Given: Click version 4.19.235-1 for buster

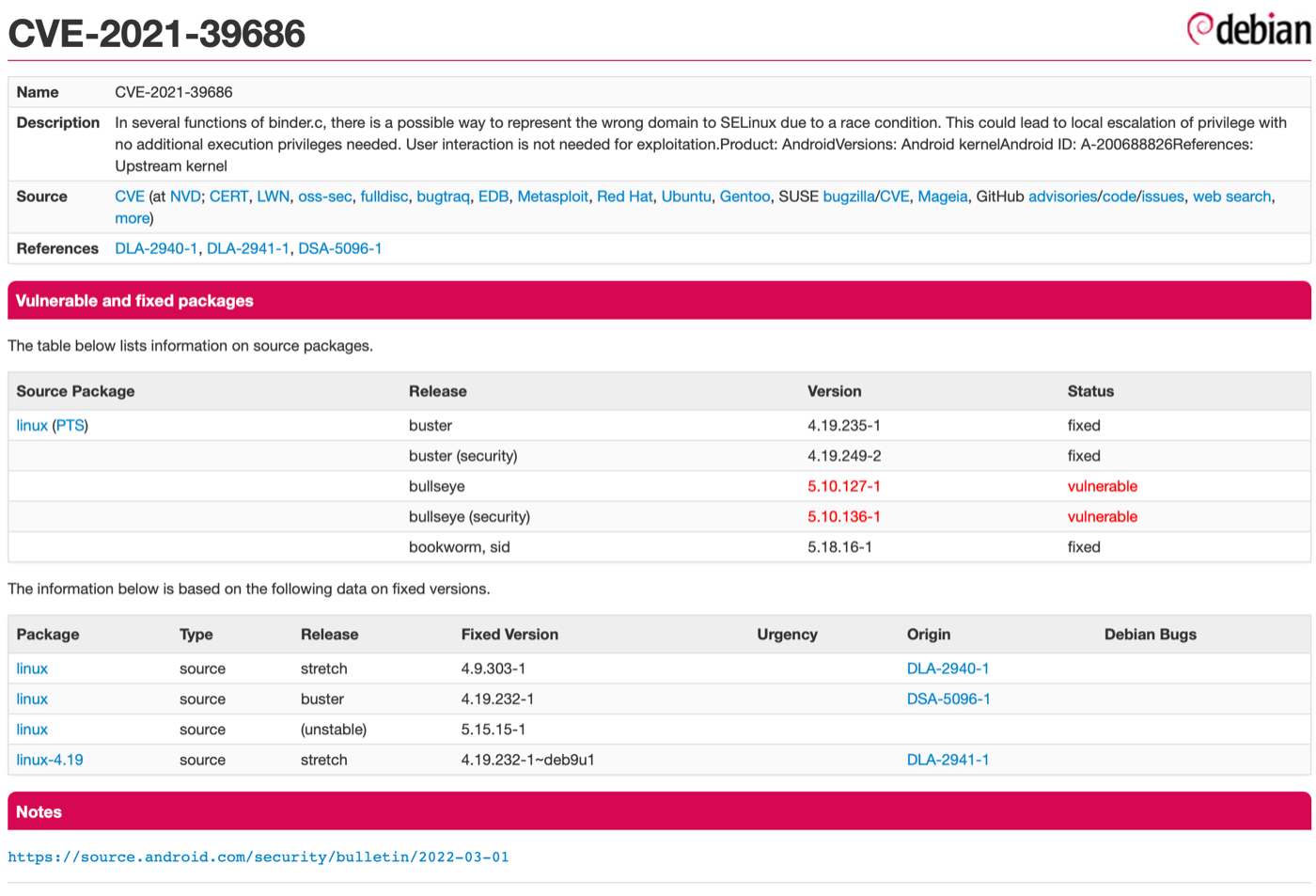Looking at the screenshot, I should 844,426.
